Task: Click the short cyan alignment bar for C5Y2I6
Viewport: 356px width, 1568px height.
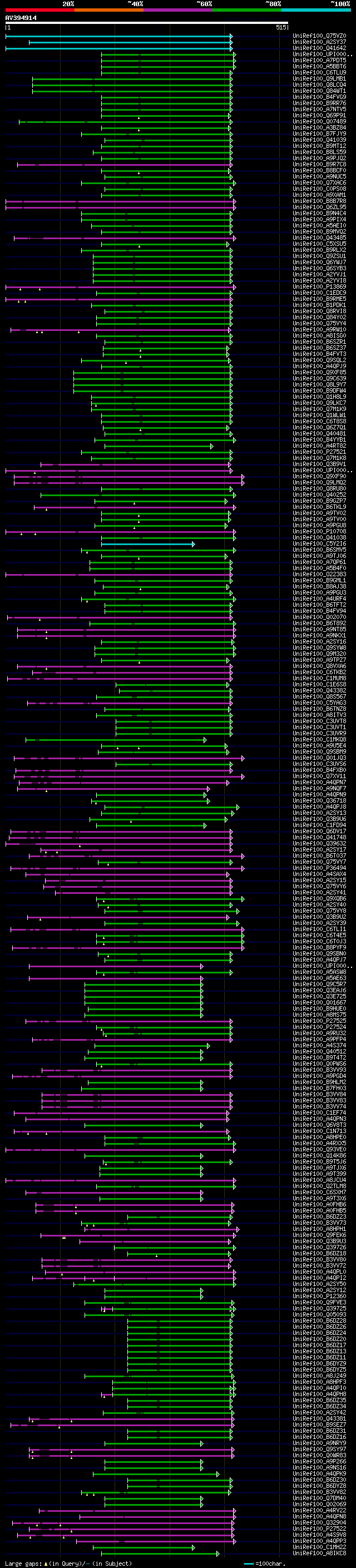Action: (x=148, y=543)
